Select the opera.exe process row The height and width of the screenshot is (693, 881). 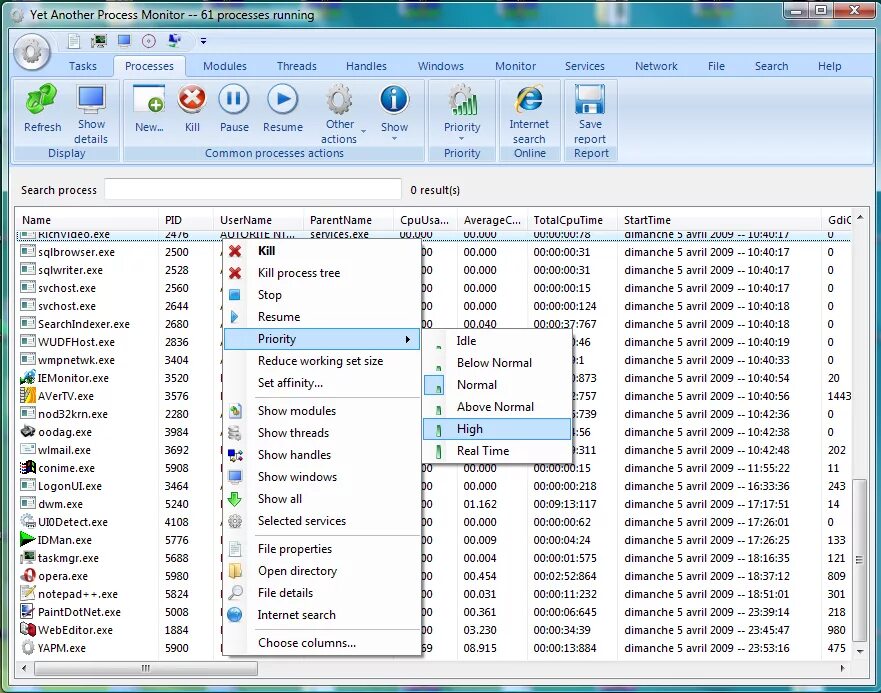435,576
